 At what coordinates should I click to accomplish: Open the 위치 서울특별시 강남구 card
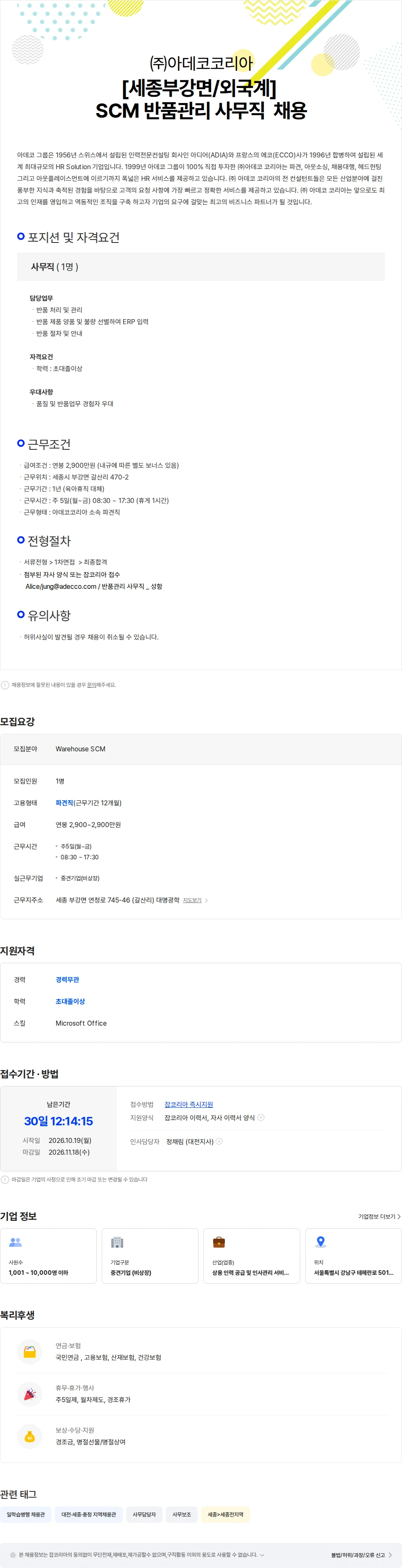point(353,1256)
